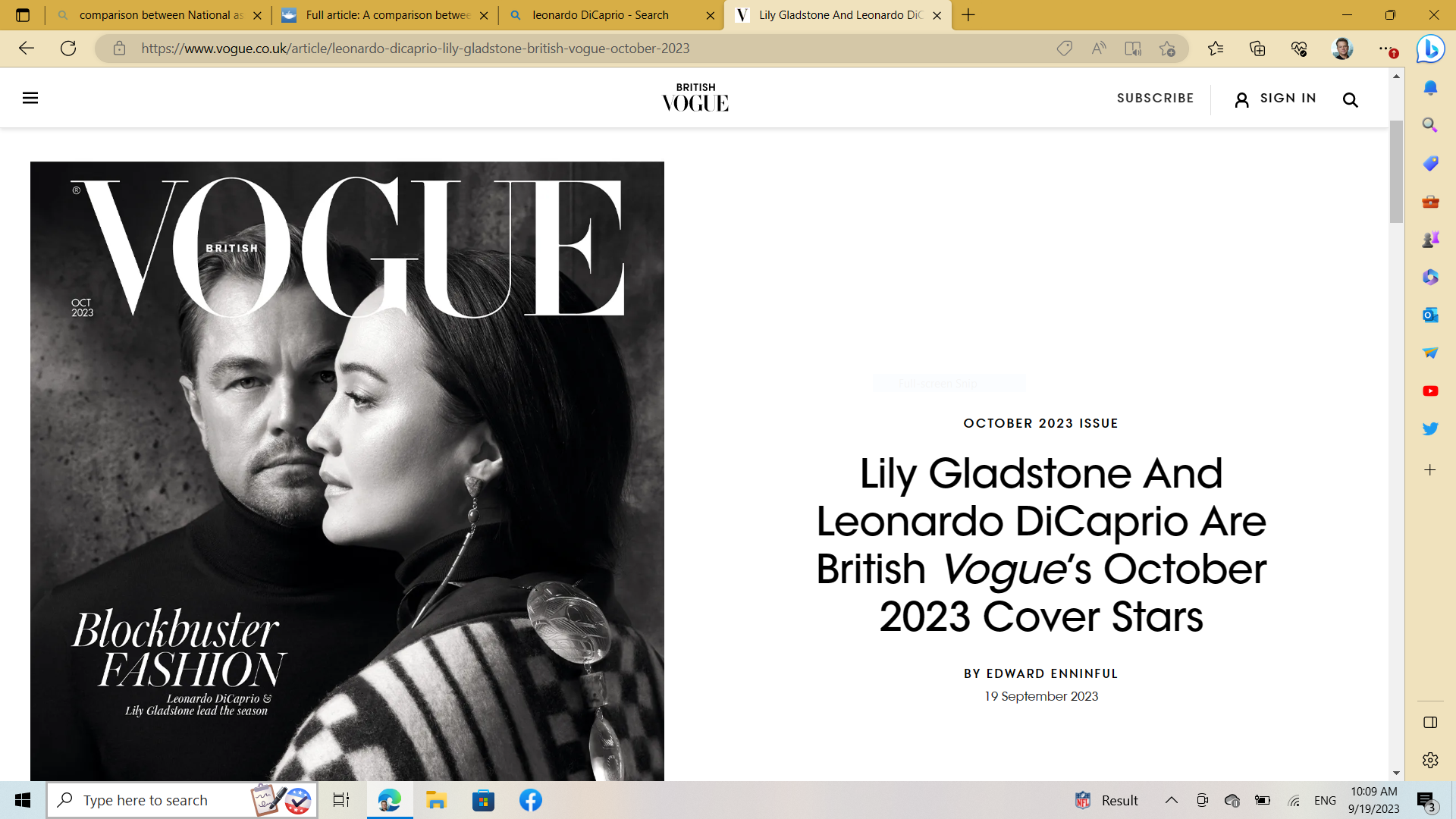Click the SIGN IN link
Image resolution: width=1456 pixels, height=819 pixels.
point(1276,99)
